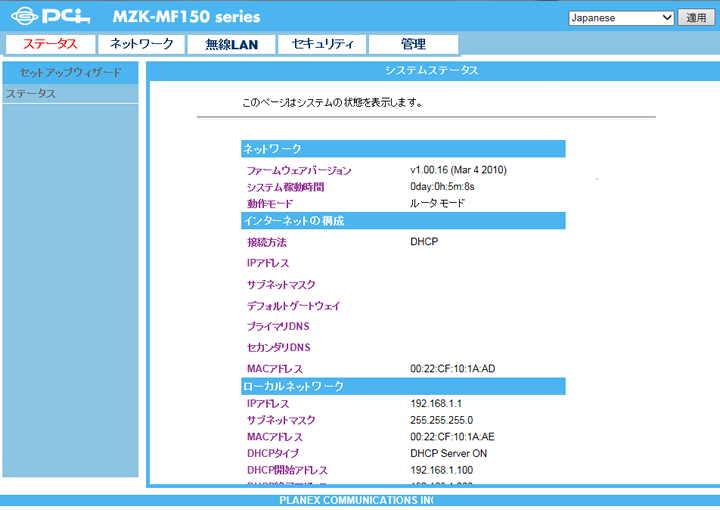
Task: Click uptime value 0day:0h:5m:8s
Action: [x=442, y=186]
